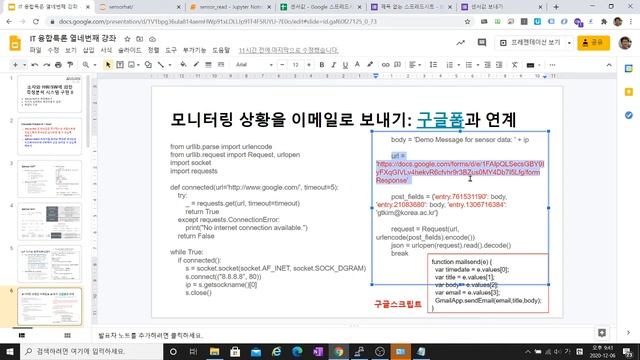This screenshot has height=360, width=640.
Task: Select the shape tool
Action: [x=148, y=65]
